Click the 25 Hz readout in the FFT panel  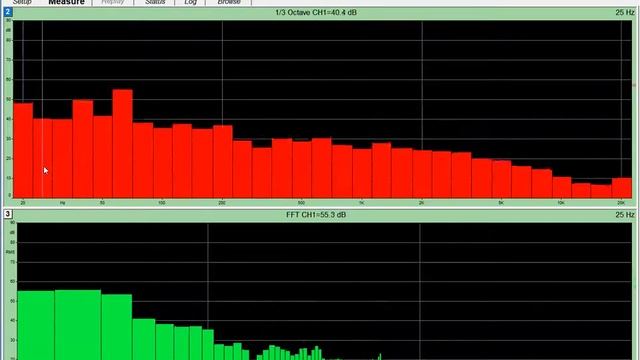pyautogui.click(x=625, y=215)
